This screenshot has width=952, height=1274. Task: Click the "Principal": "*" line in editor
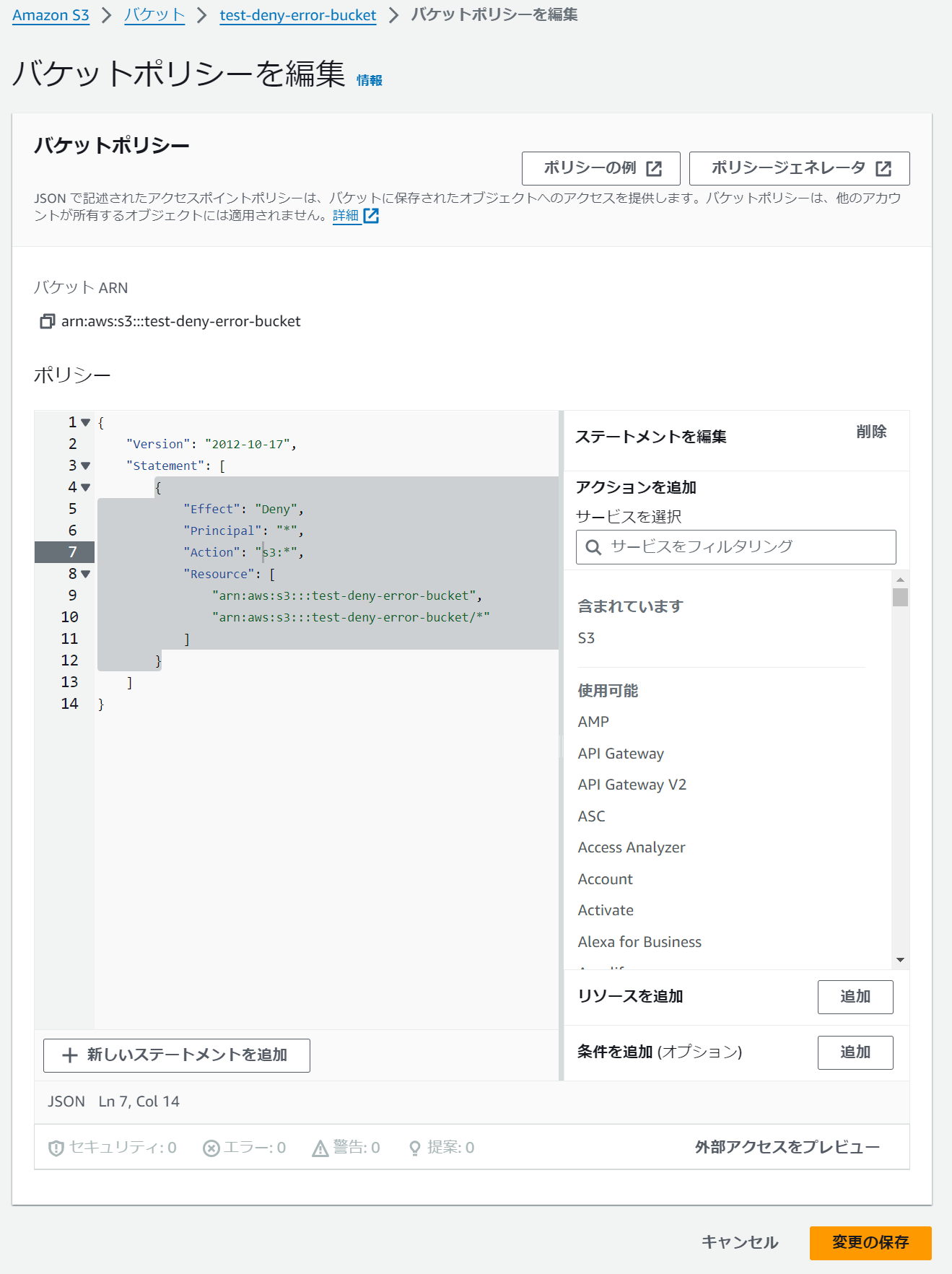(244, 531)
